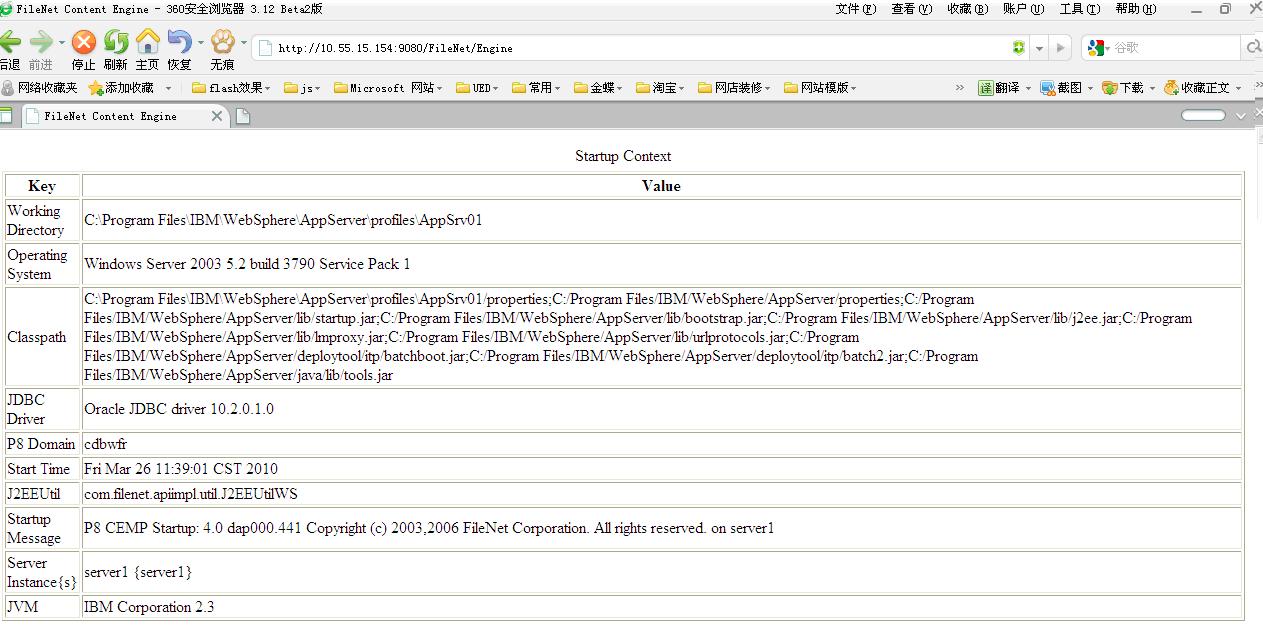
Task: Open the 工具(T) menu
Action: (1080, 9)
